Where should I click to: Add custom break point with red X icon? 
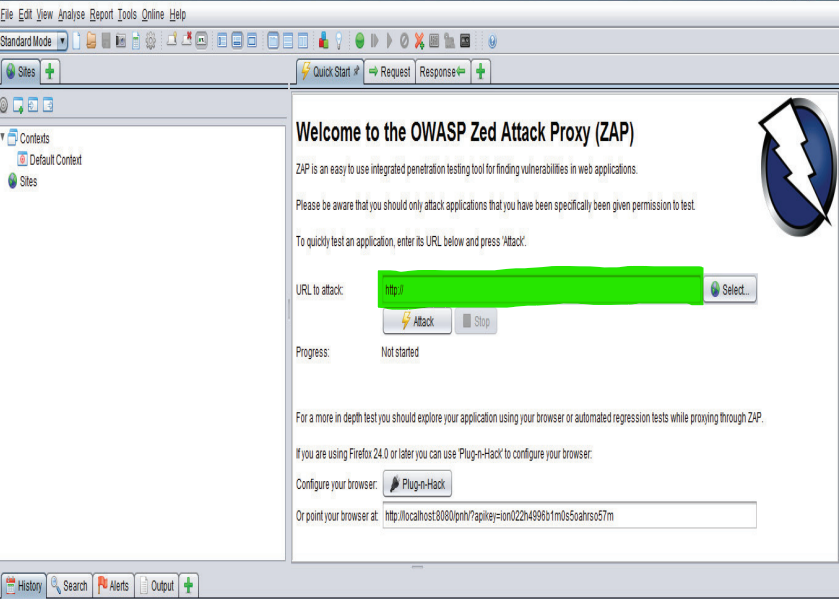pos(420,41)
